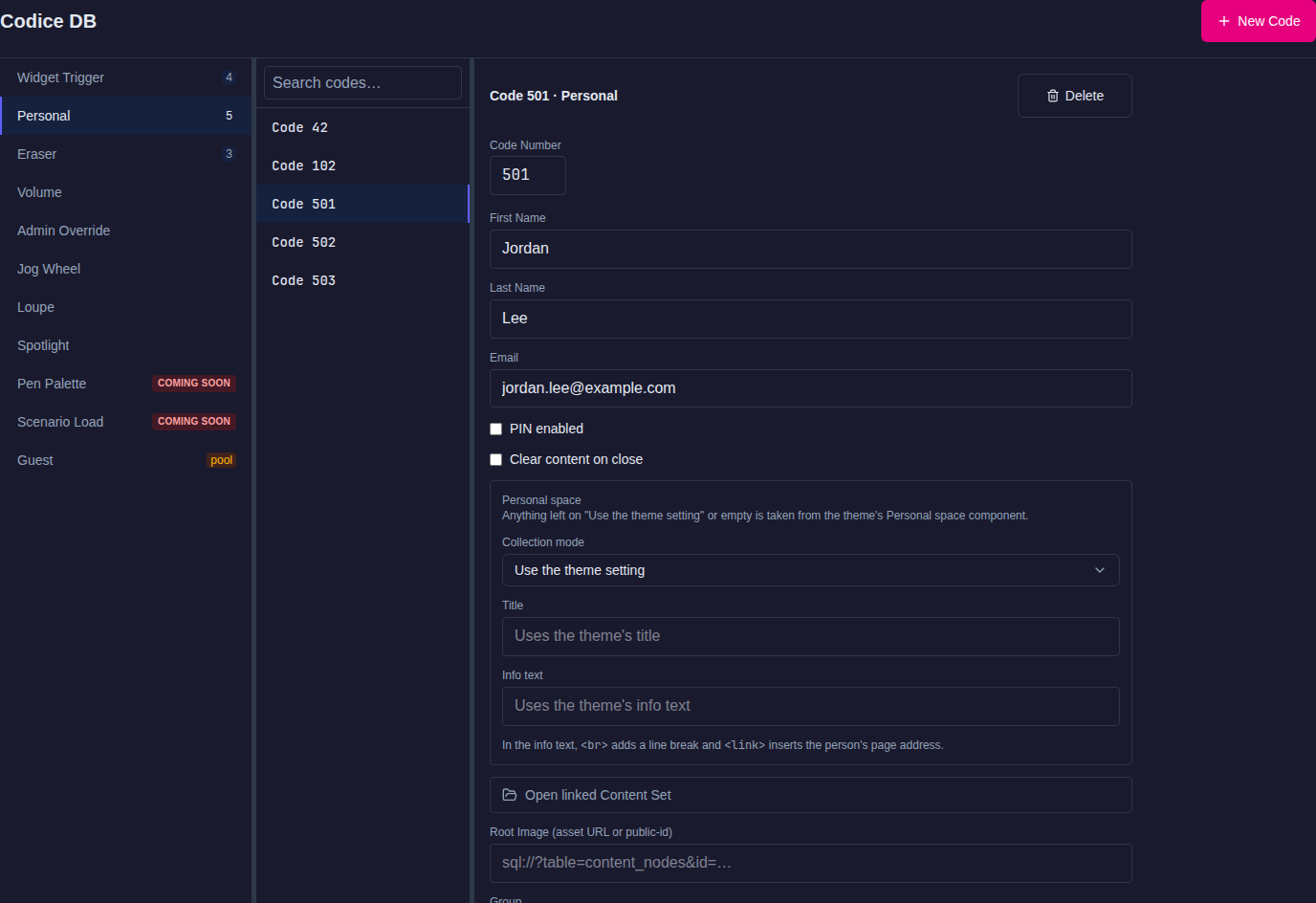Image resolution: width=1316 pixels, height=903 pixels.
Task: Open the Admin Override category
Action: pos(125,231)
